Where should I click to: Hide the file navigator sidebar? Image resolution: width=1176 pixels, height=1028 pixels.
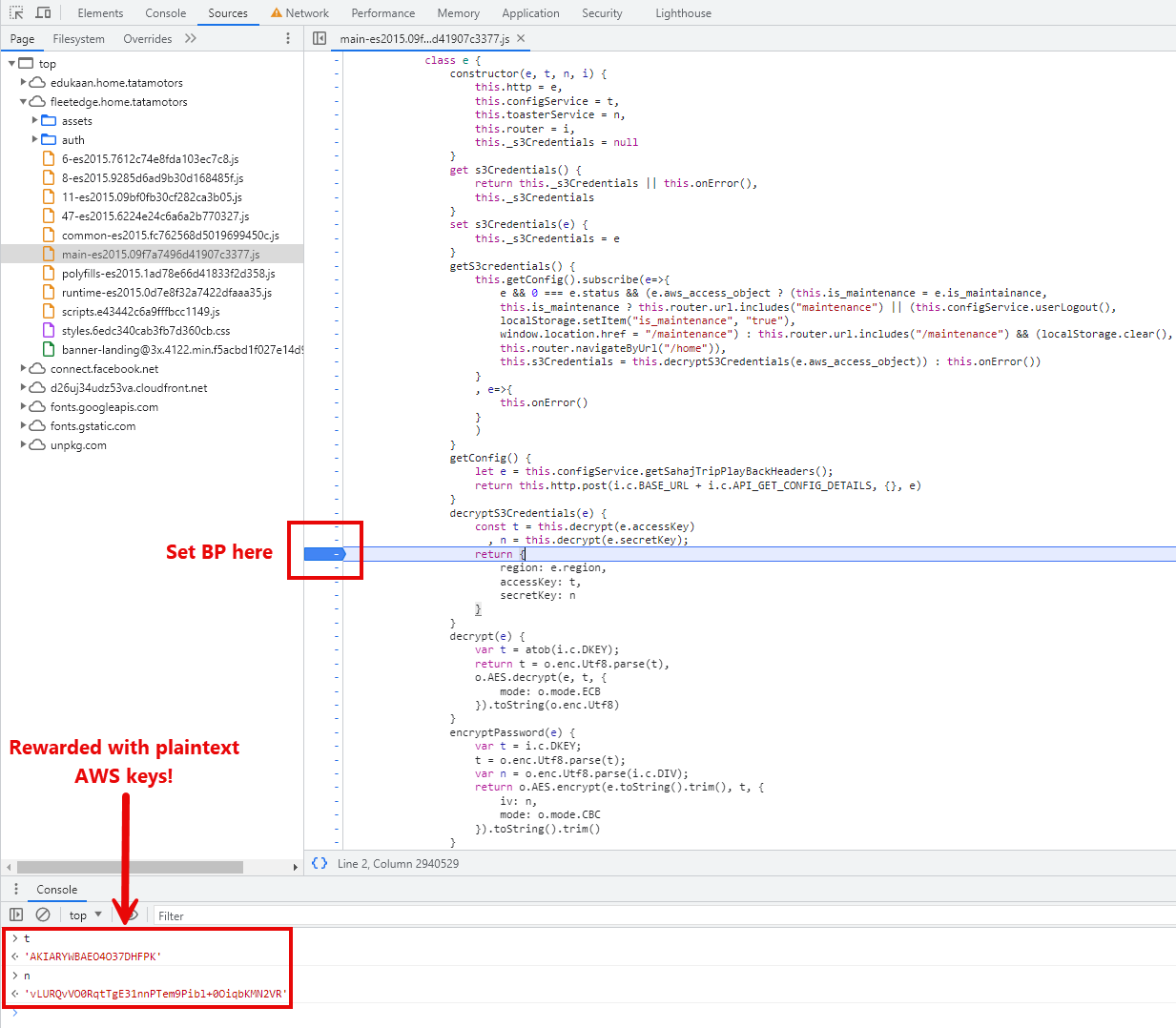click(320, 38)
